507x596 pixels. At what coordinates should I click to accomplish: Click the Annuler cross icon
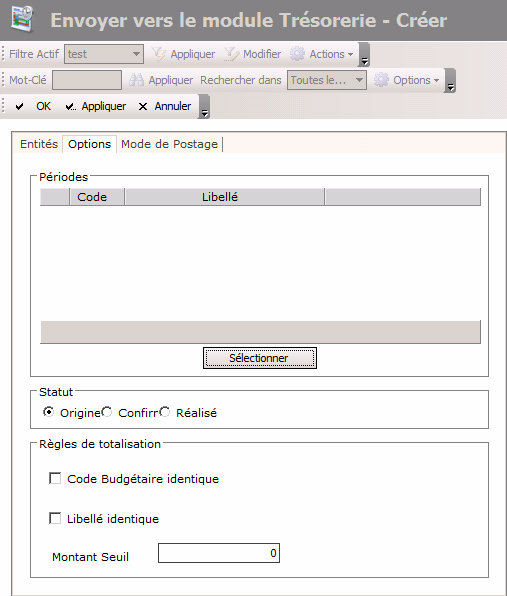143,106
